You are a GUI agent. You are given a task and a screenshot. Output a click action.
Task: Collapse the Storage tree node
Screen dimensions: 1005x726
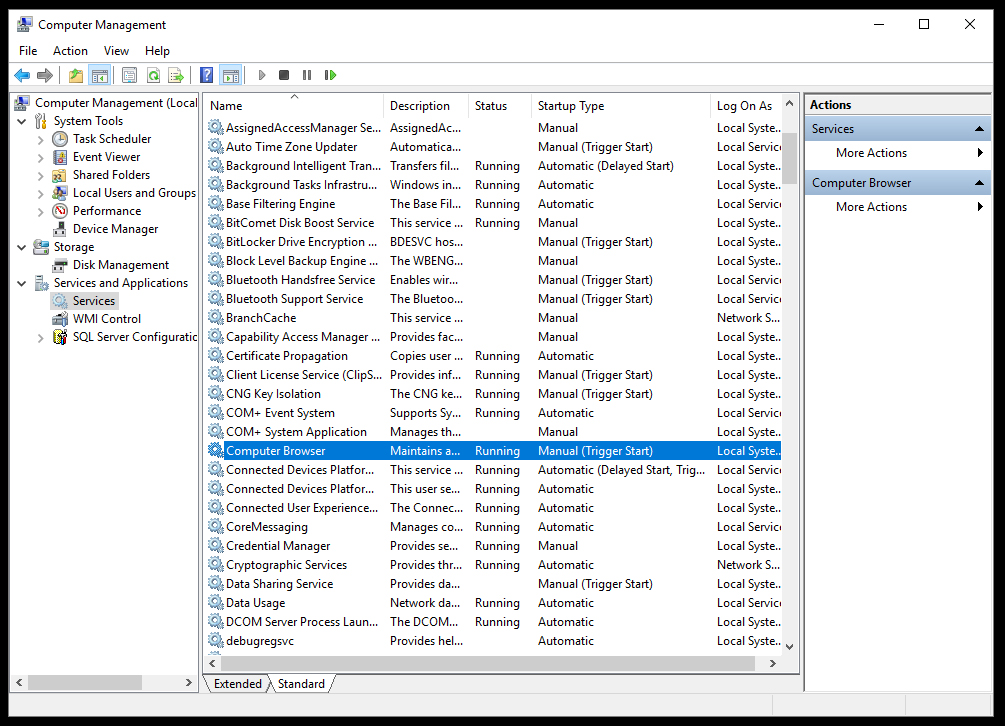point(22,247)
